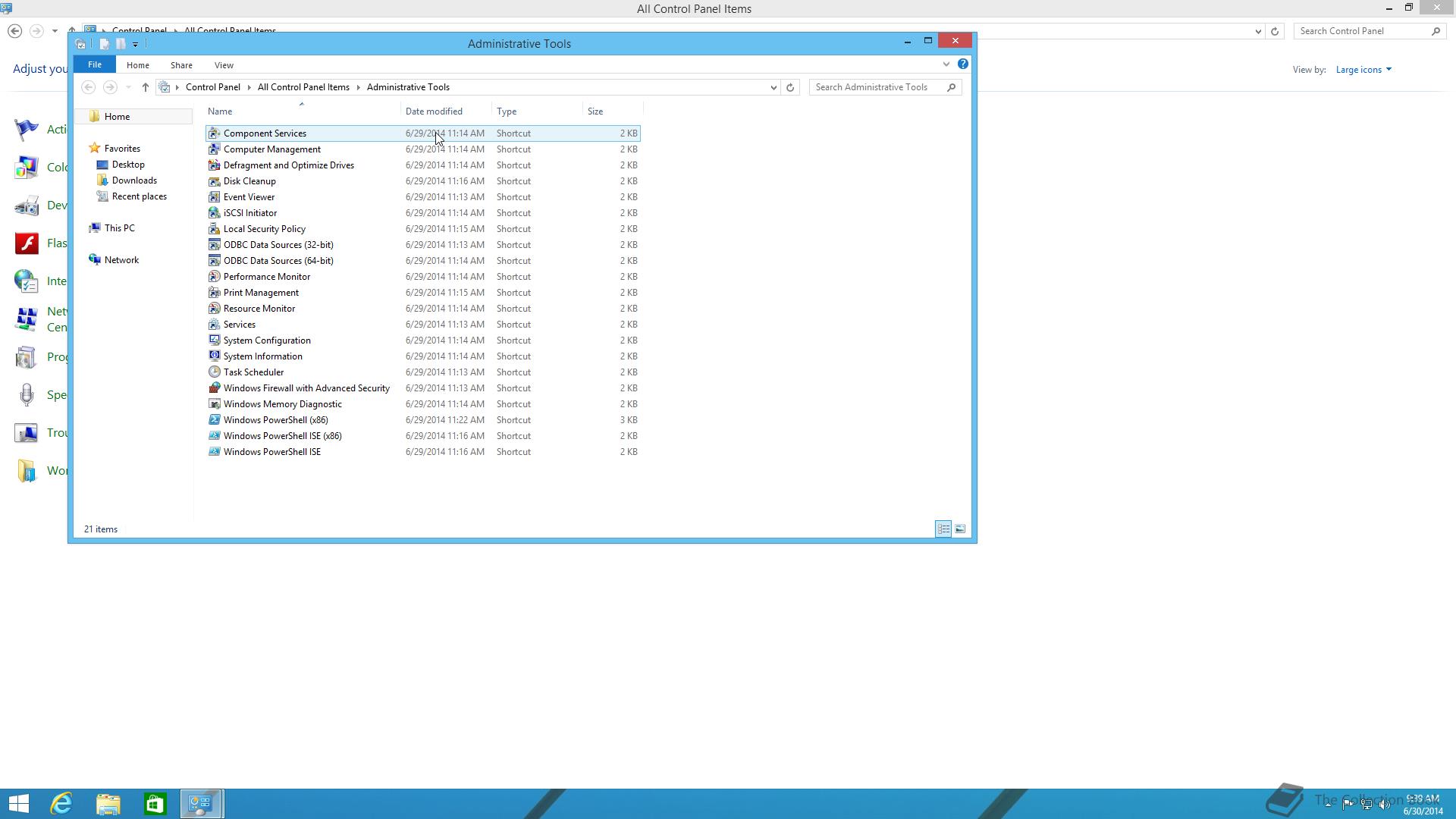Sort the list by Type column

538,111
